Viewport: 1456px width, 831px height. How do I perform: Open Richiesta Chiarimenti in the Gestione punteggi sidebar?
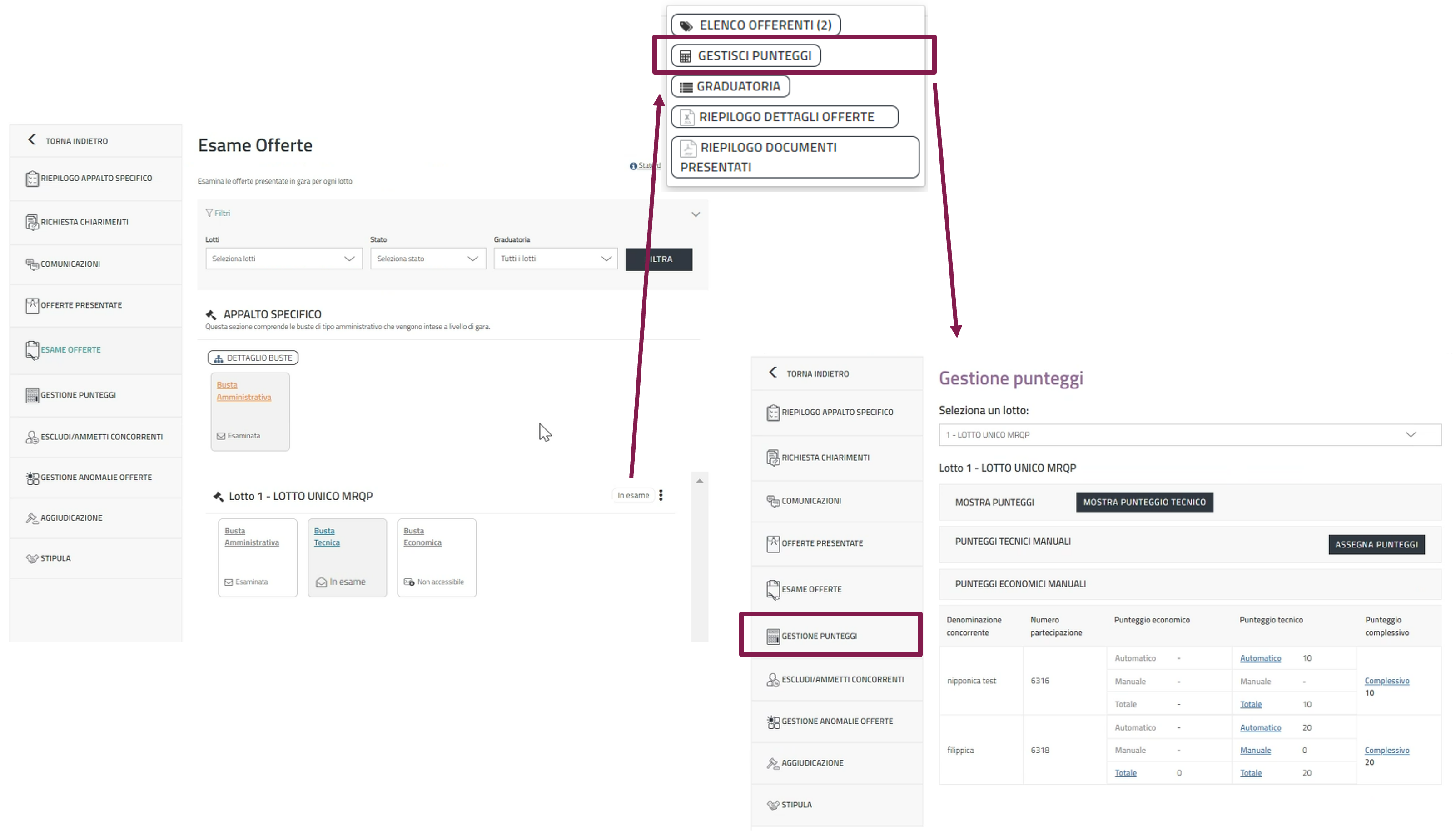[x=825, y=457]
